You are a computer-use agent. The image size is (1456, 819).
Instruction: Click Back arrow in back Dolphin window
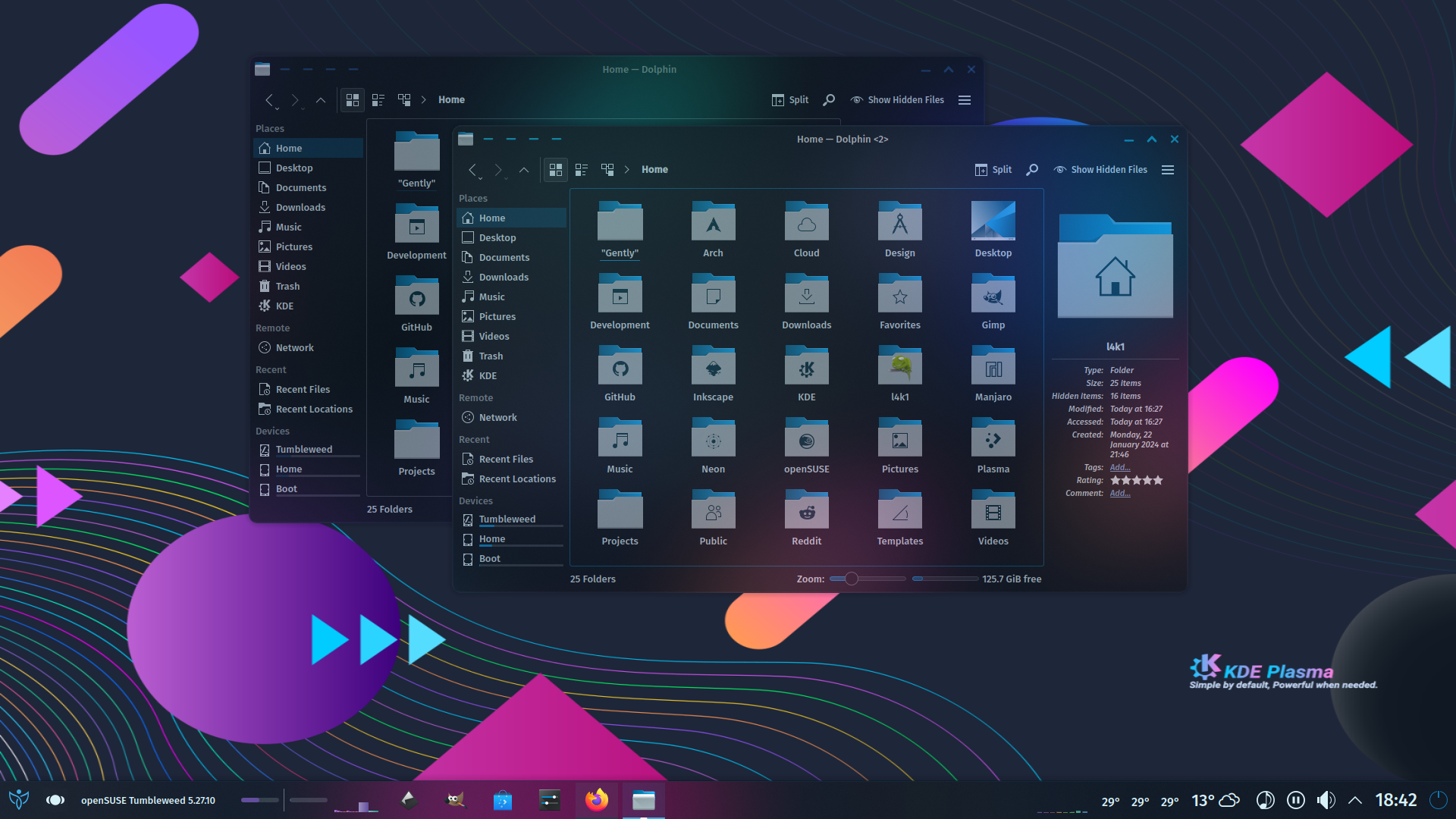(x=270, y=100)
